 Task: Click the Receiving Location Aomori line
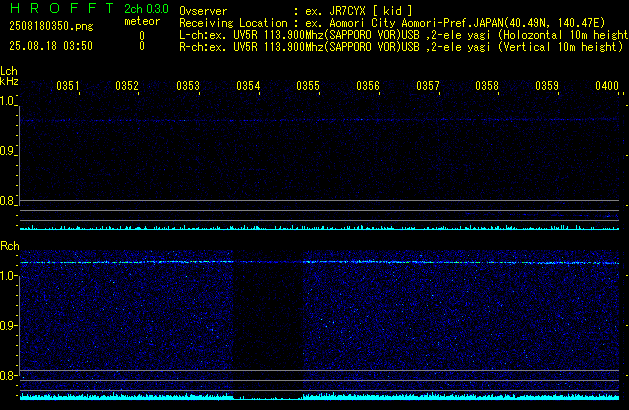coord(392,23)
